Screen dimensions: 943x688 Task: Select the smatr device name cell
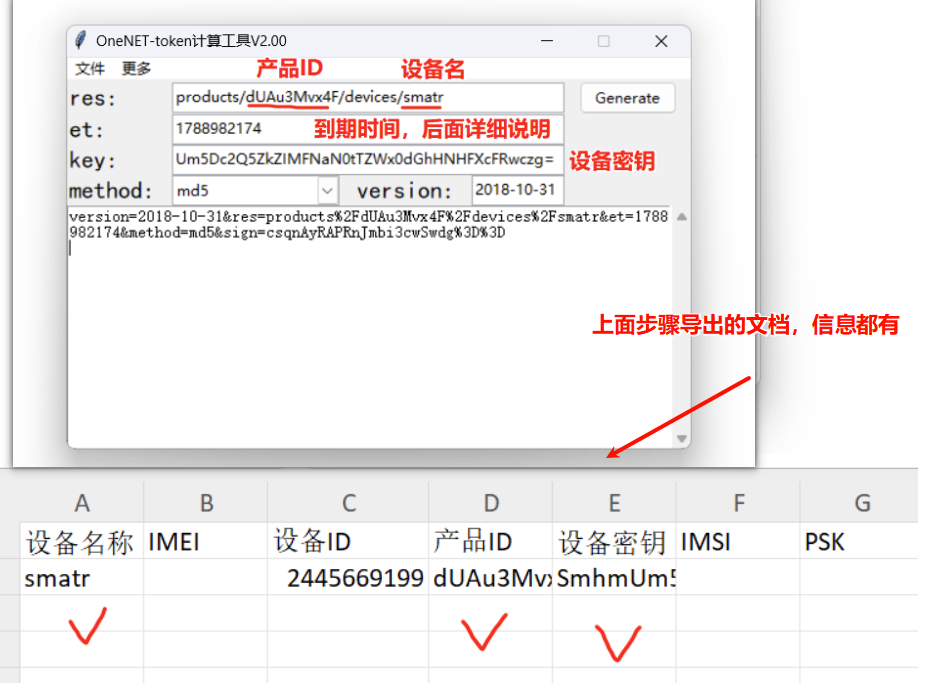[82, 578]
